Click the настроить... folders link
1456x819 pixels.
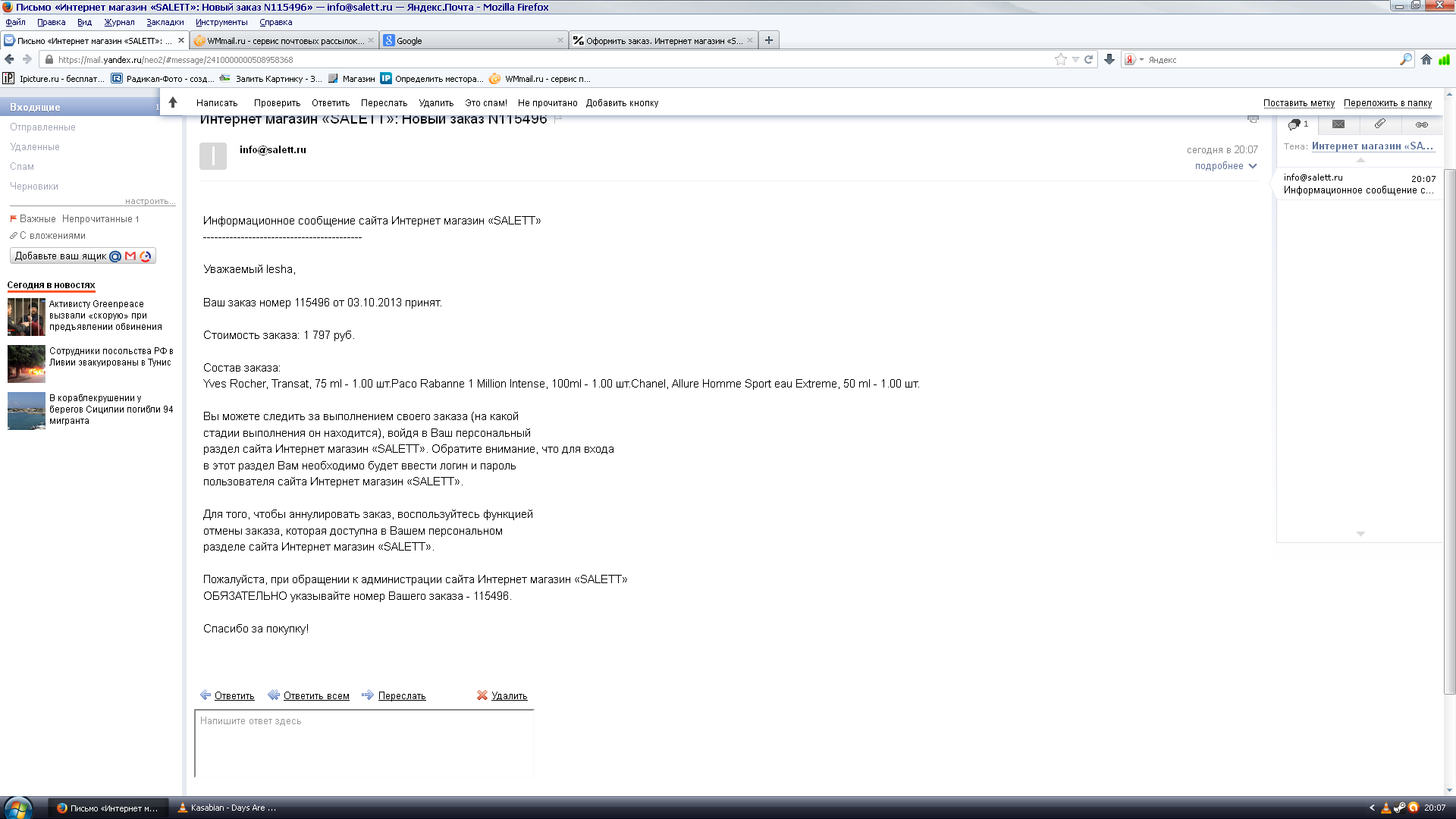pos(150,201)
